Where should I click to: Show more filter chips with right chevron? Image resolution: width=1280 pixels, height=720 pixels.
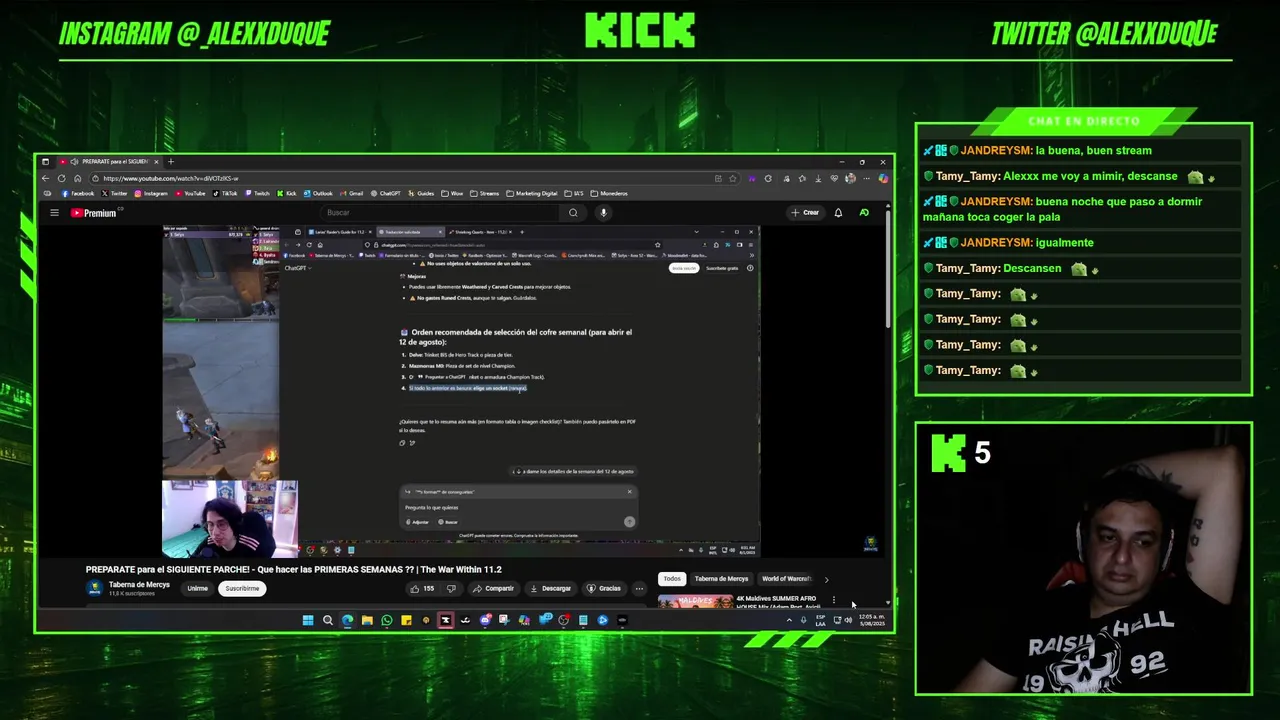pyautogui.click(x=826, y=579)
